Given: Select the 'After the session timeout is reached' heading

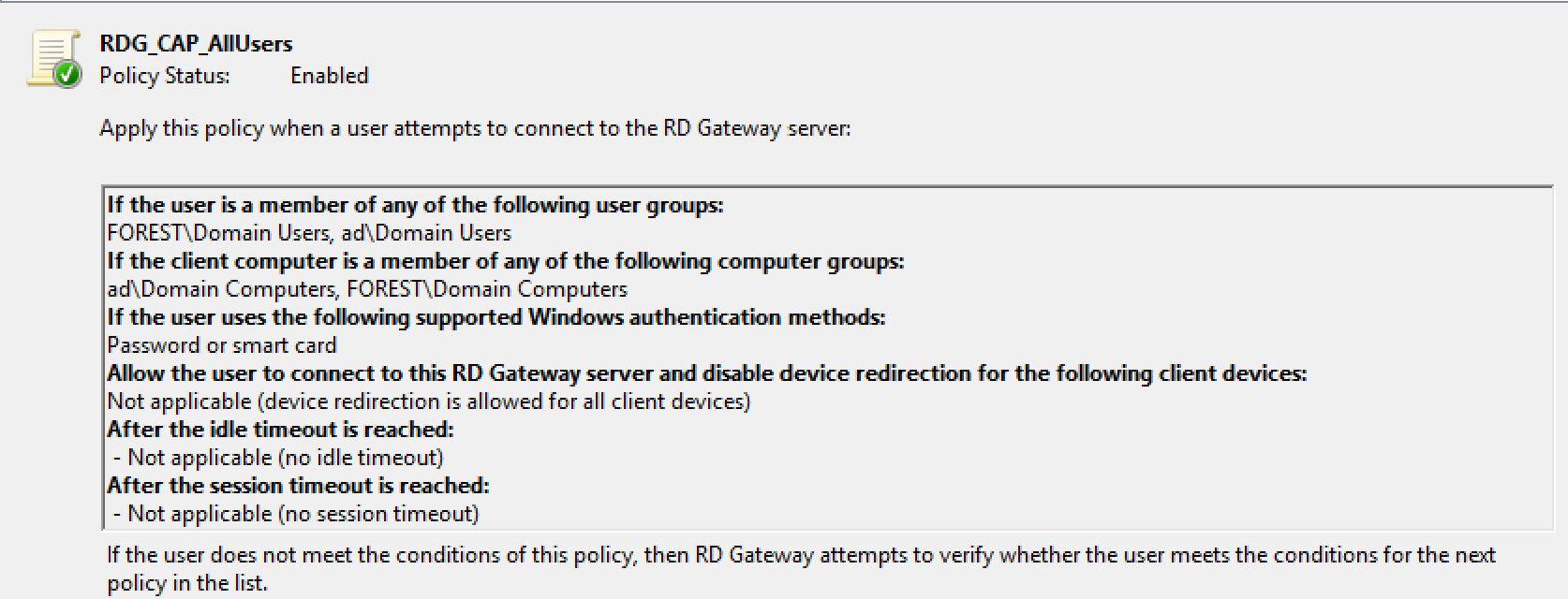Looking at the screenshot, I should tap(298, 486).
